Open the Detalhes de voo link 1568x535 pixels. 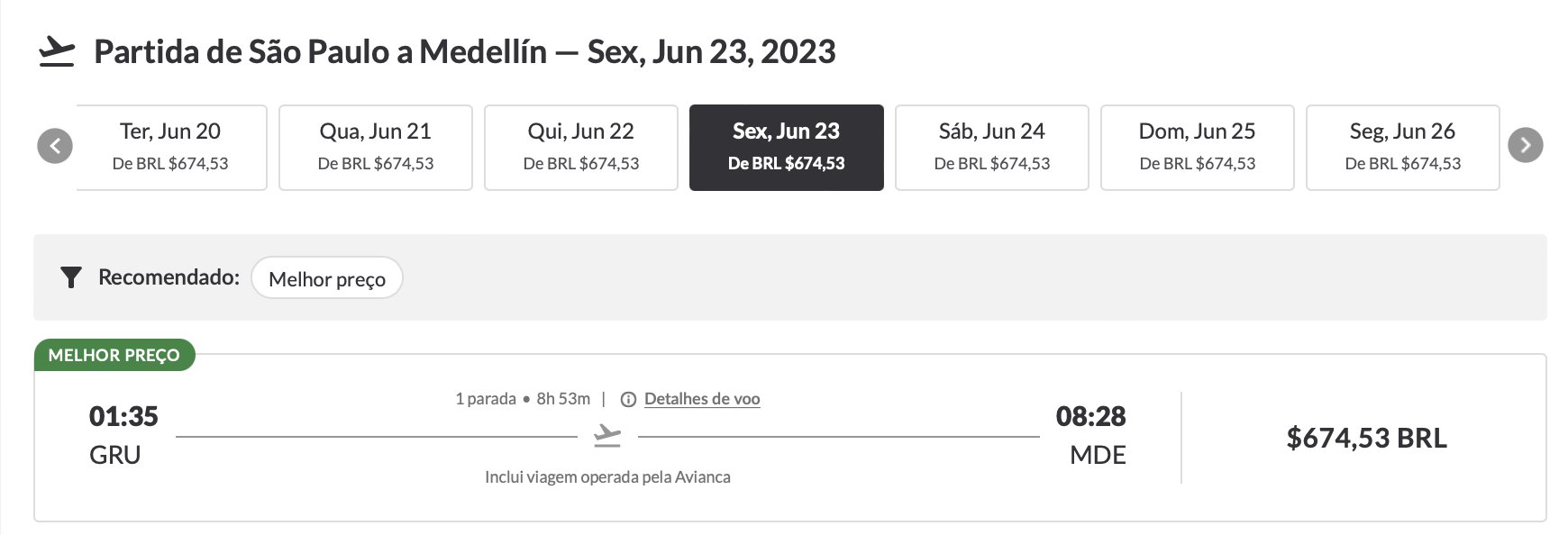pos(702,399)
